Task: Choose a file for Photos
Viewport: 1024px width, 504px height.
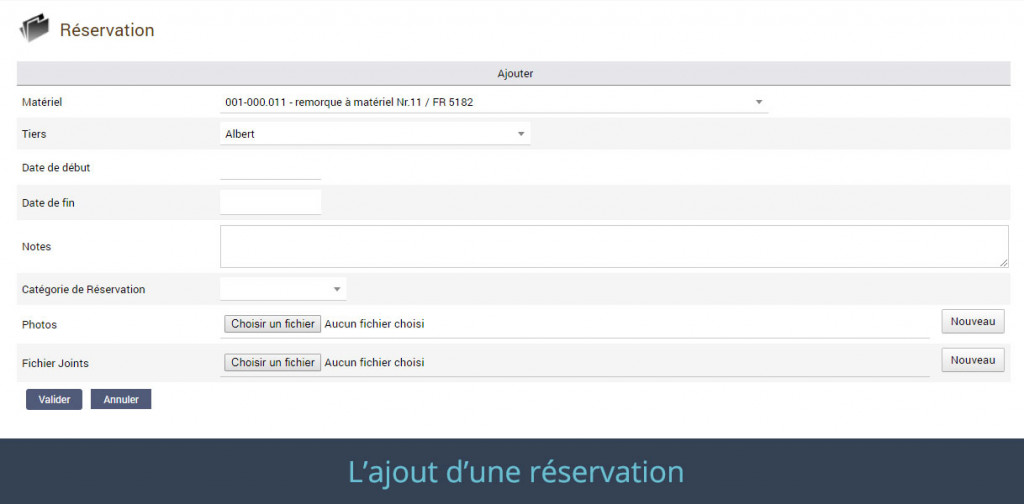Action: 272,324
